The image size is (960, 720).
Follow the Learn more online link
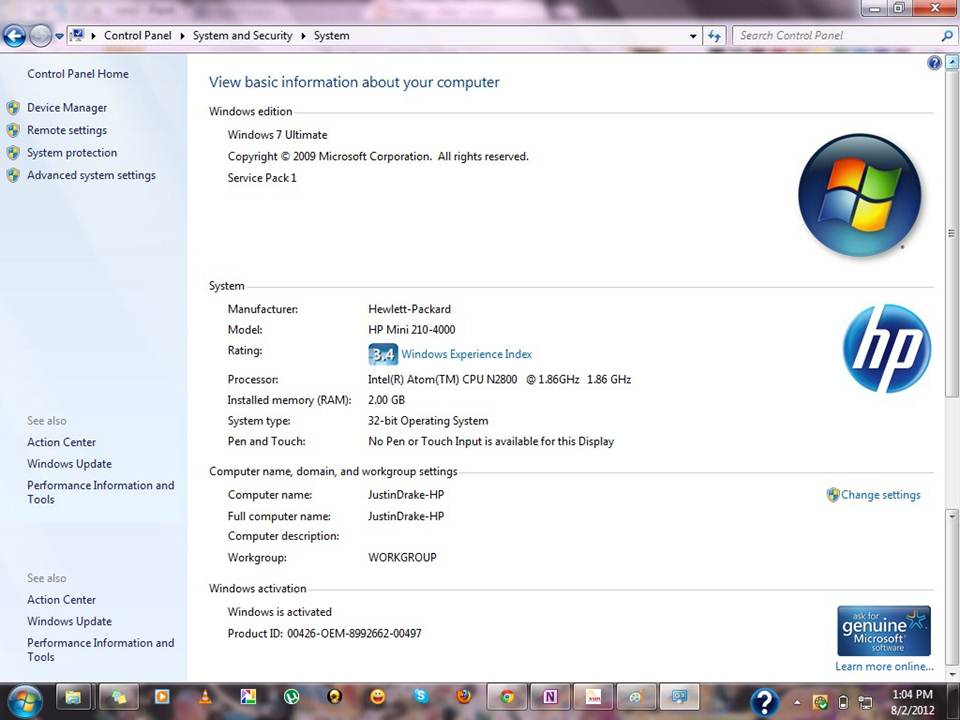tap(884, 667)
